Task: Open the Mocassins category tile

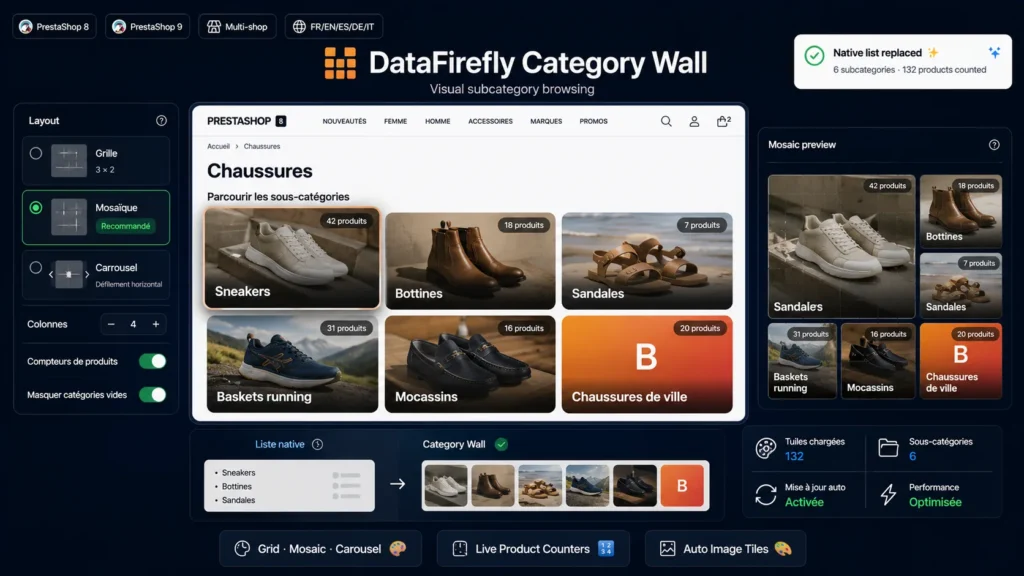Action: point(470,364)
